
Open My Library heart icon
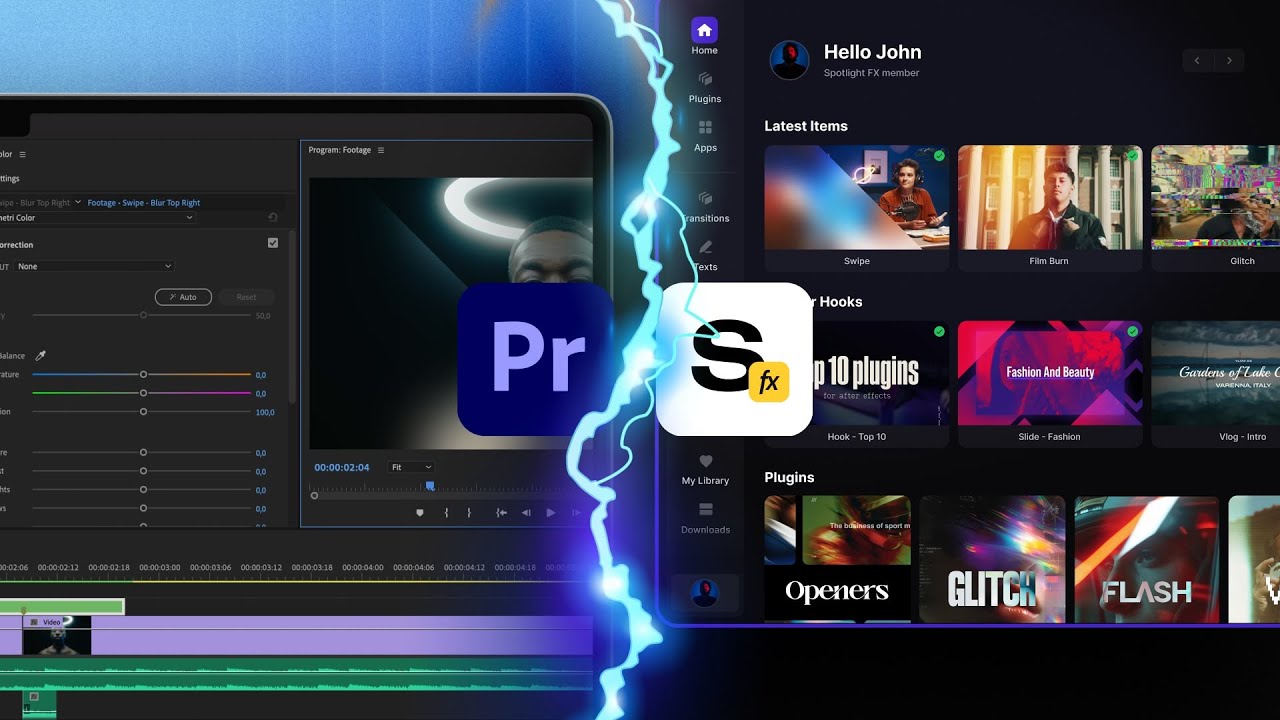[705, 461]
